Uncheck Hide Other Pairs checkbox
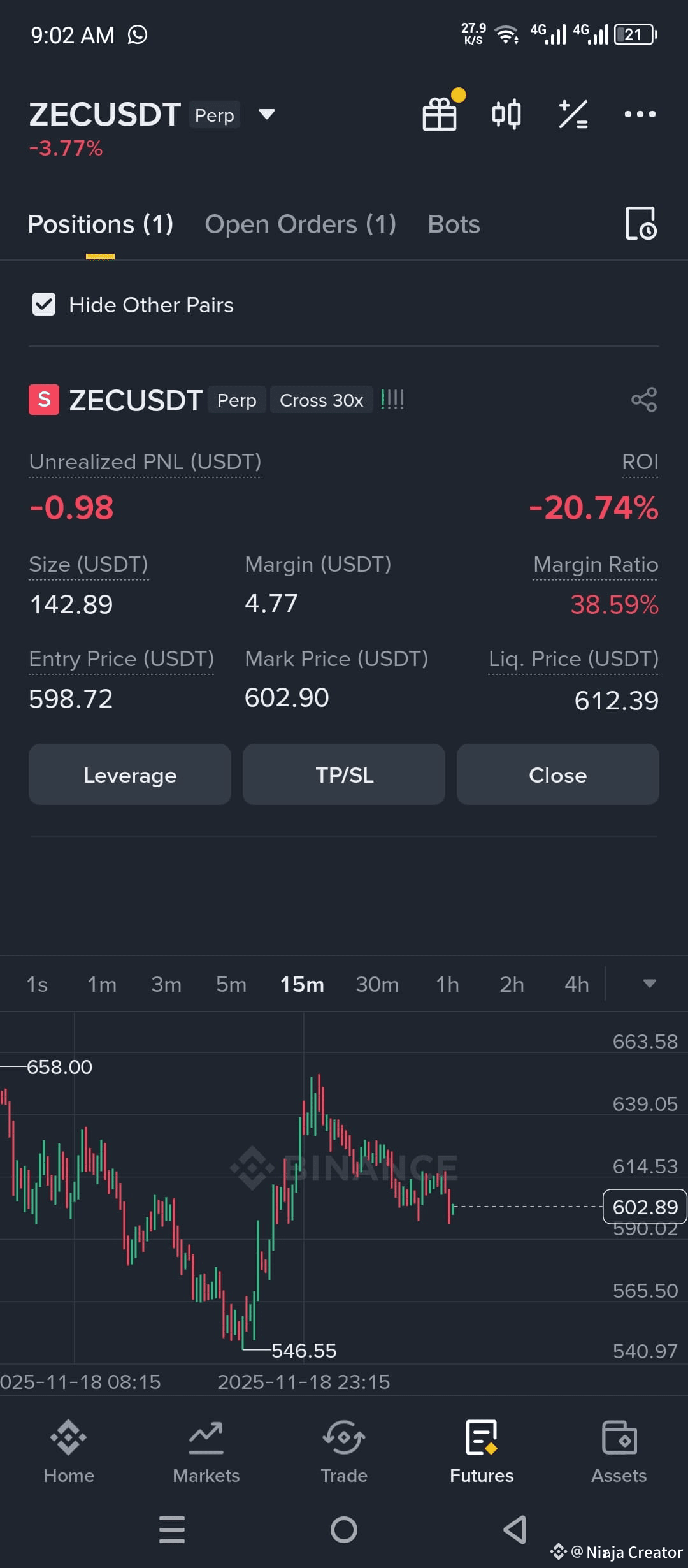The width and height of the screenshot is (688, 1568). (x=44, y=305)
